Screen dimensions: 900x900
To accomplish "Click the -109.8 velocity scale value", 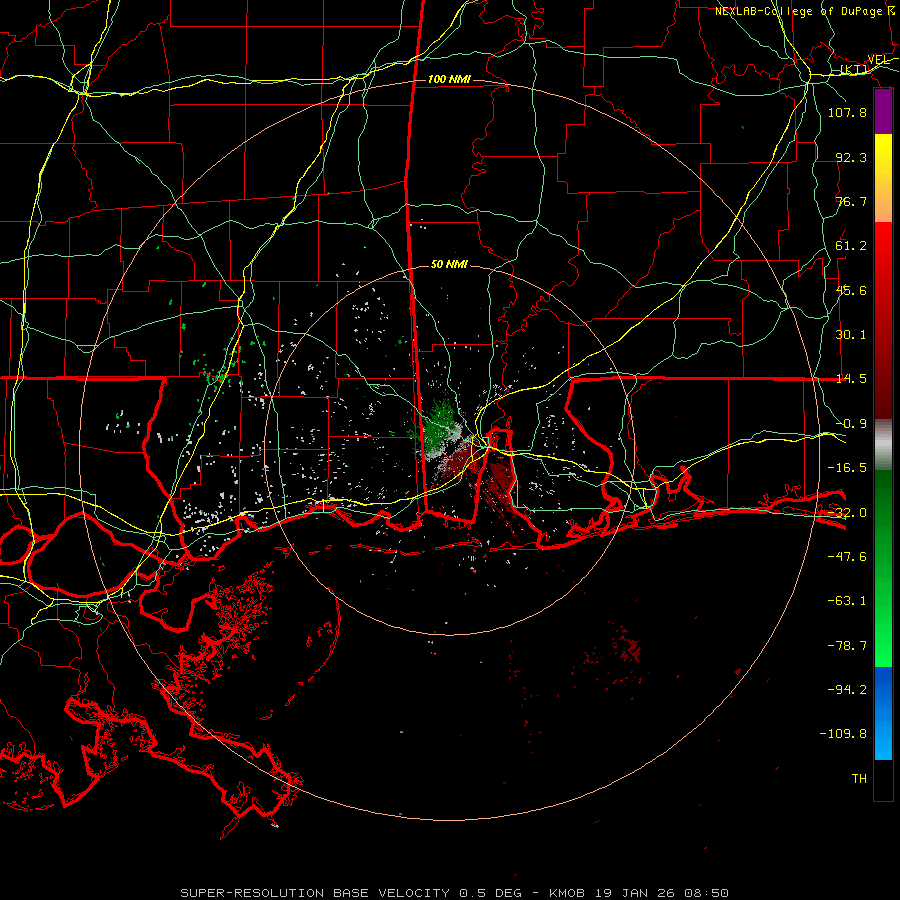I will pos(843,734).
